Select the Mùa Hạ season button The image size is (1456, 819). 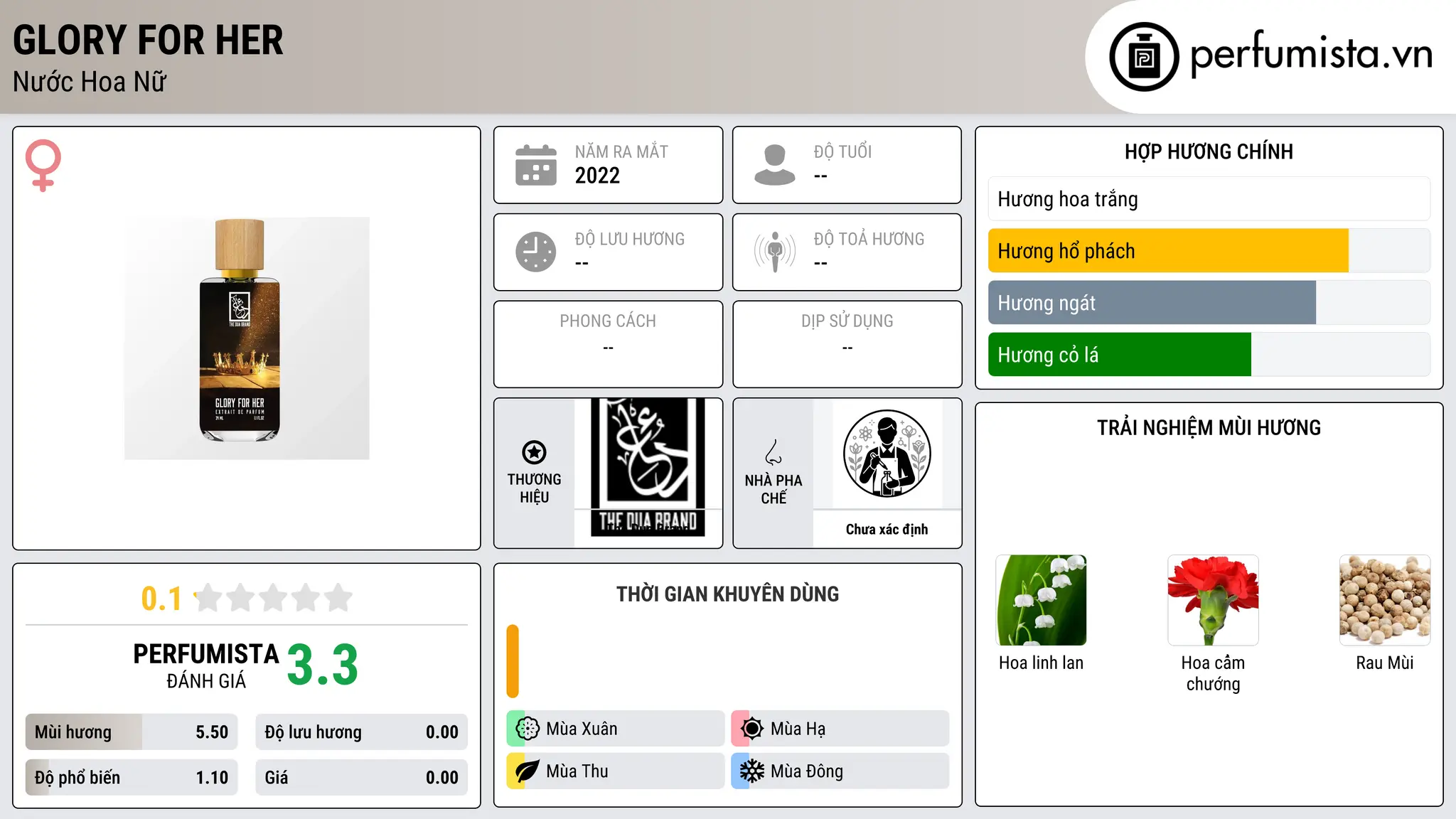click(840, 729)
